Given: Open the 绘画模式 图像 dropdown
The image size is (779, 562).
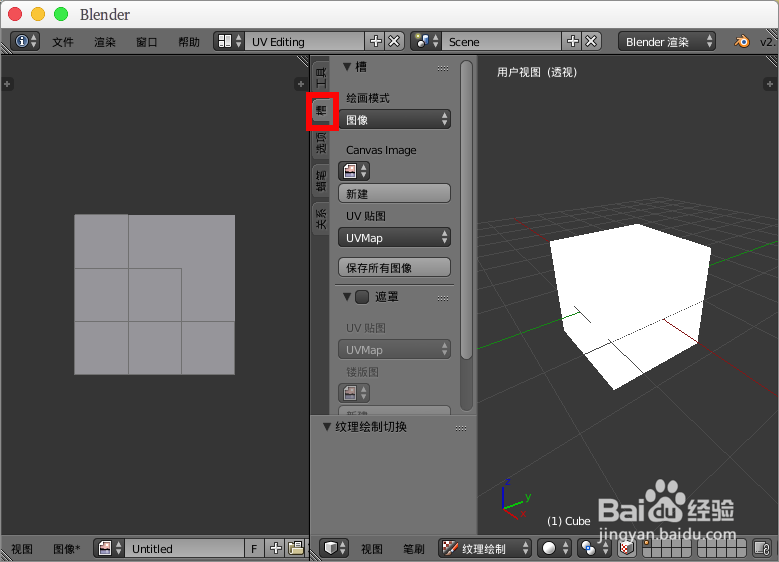Looking at the screenshot, I should tap(394, 120).
